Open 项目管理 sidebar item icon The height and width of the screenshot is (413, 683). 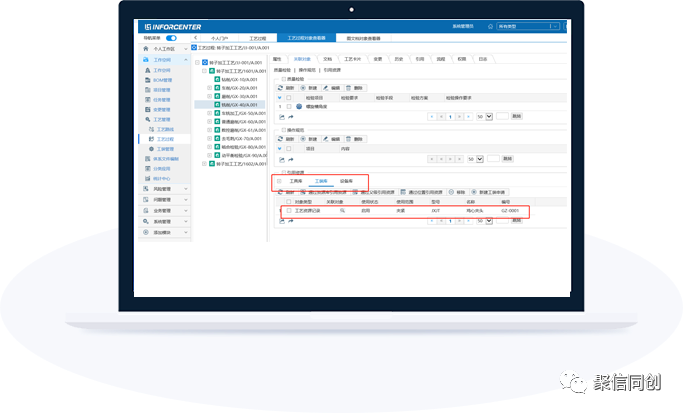pyautogui.click(x=148, y=90)
